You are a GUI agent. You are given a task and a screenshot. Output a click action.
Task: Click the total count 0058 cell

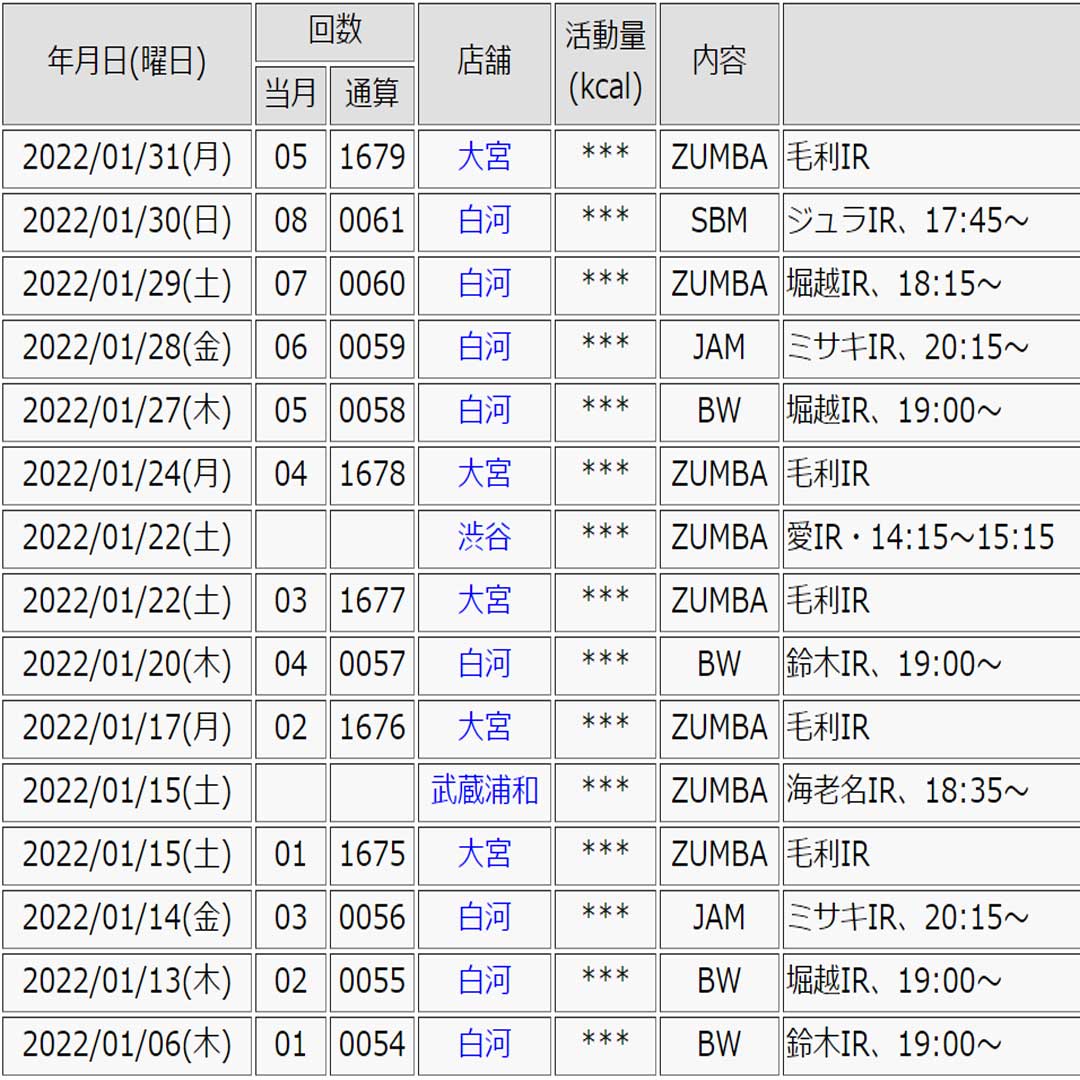[372, 412]
